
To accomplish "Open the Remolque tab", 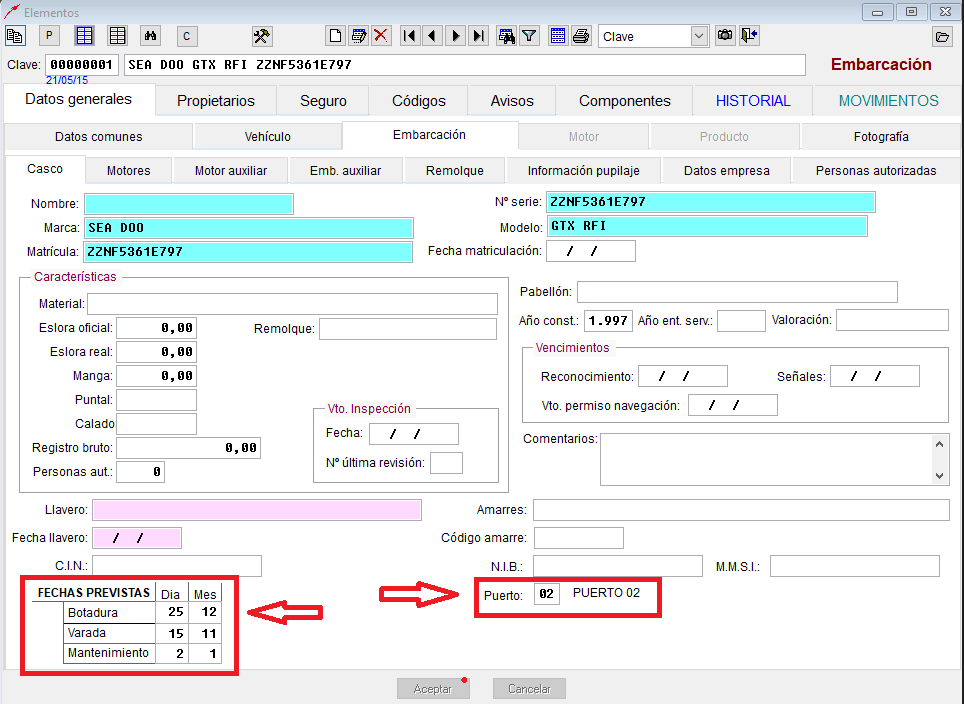I will click(455, 170).
